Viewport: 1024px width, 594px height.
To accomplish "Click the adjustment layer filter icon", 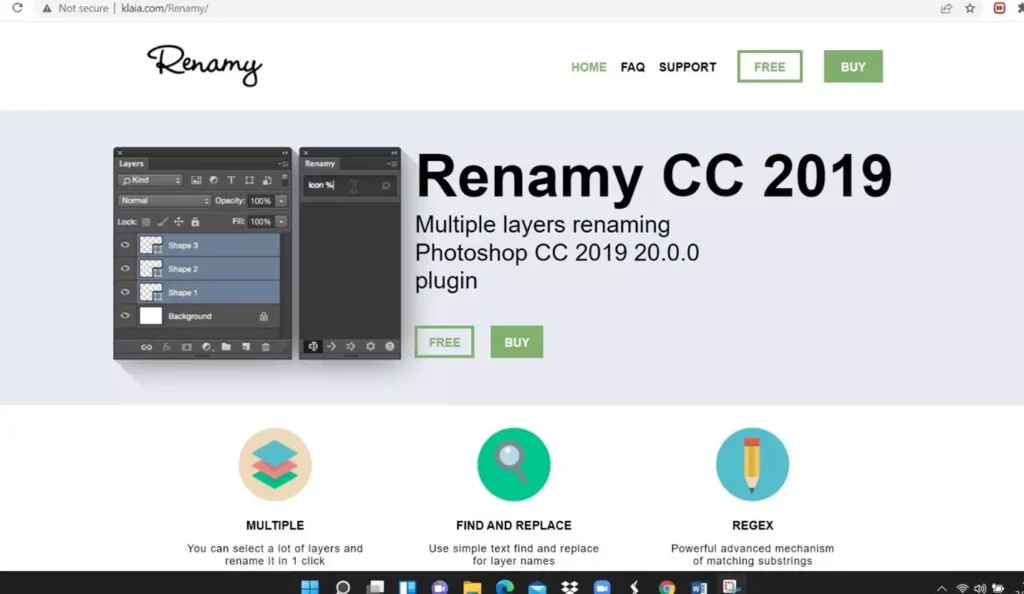I will point(214,180).
